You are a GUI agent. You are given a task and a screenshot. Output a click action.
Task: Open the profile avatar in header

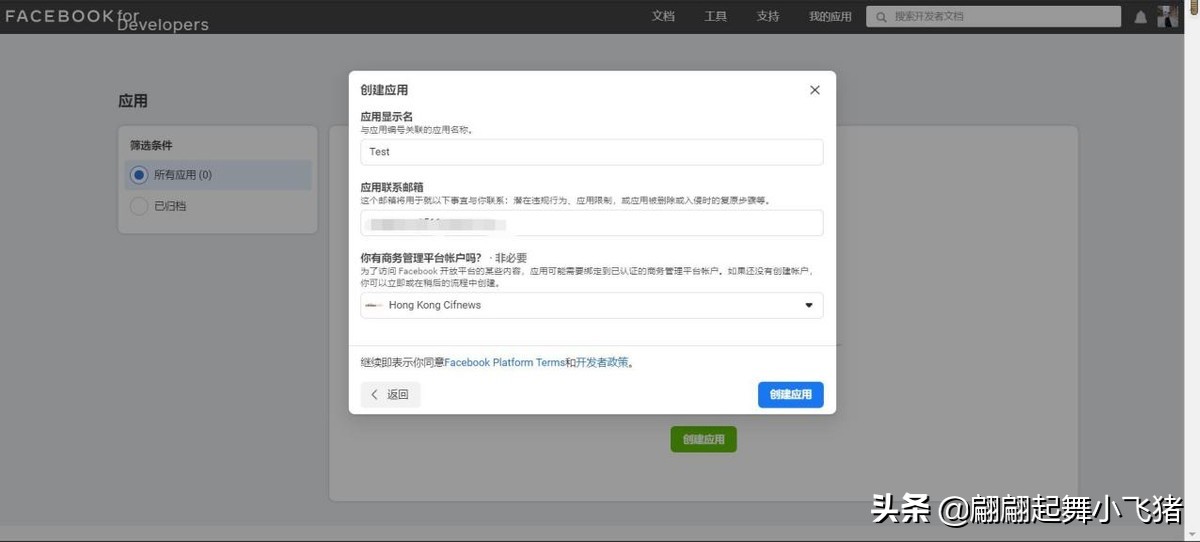click(1168, 16)
